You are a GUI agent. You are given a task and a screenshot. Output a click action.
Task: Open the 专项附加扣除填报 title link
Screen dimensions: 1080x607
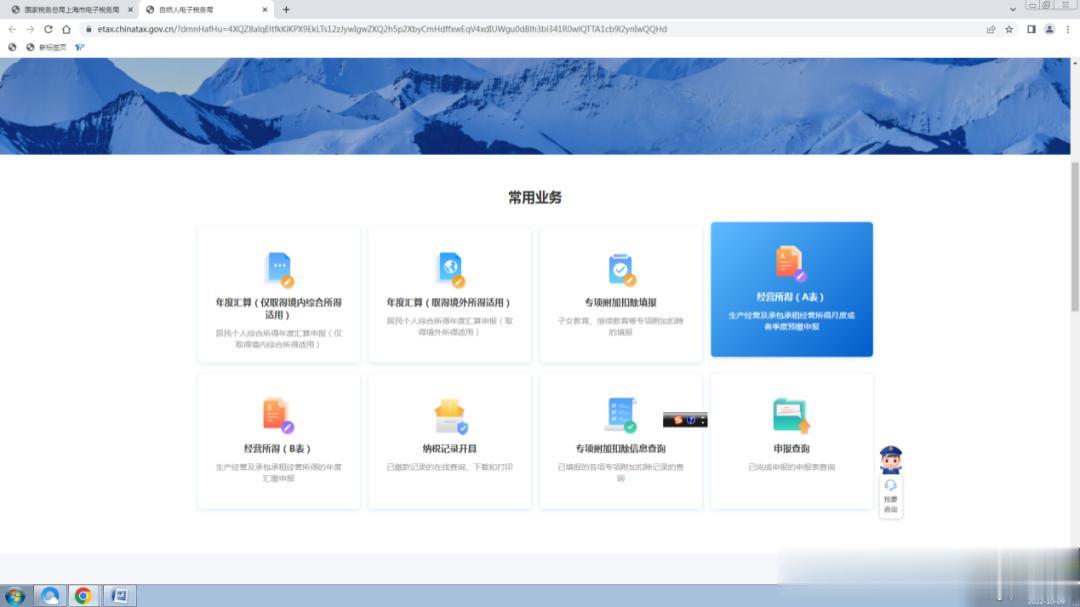[621, 302]
